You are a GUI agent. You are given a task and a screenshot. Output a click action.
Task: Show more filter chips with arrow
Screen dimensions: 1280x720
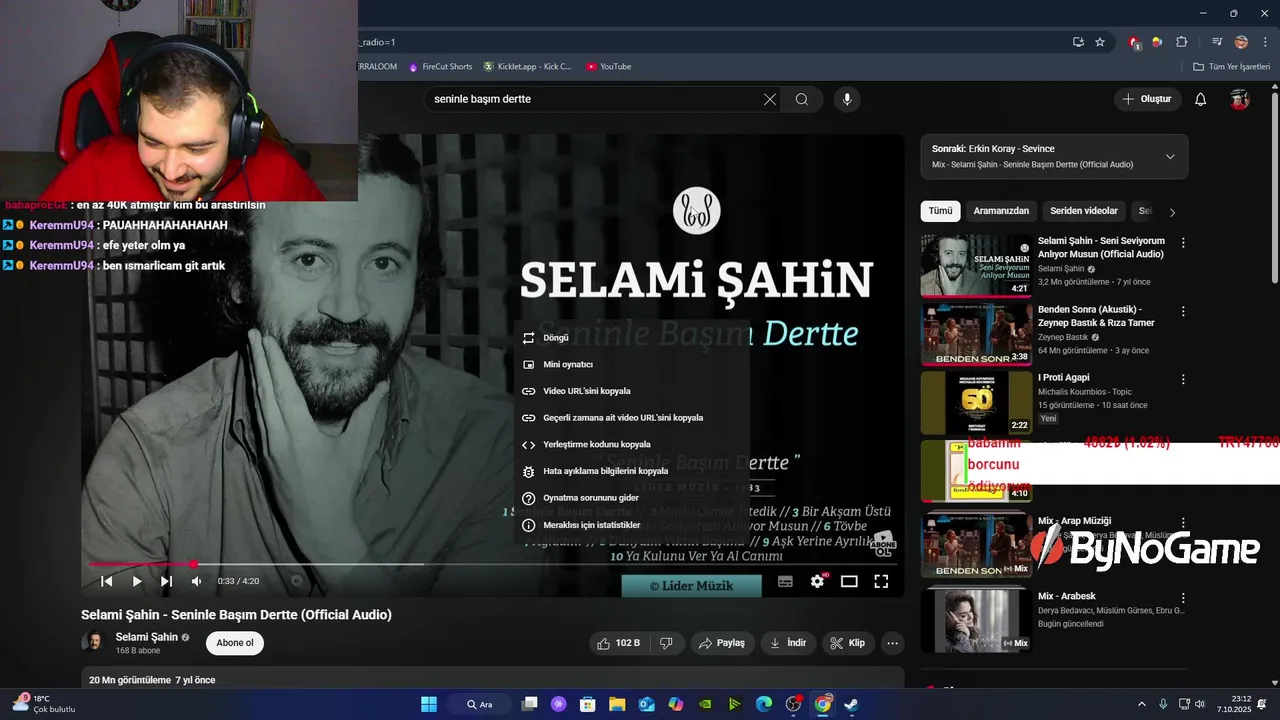(1172, 212)
